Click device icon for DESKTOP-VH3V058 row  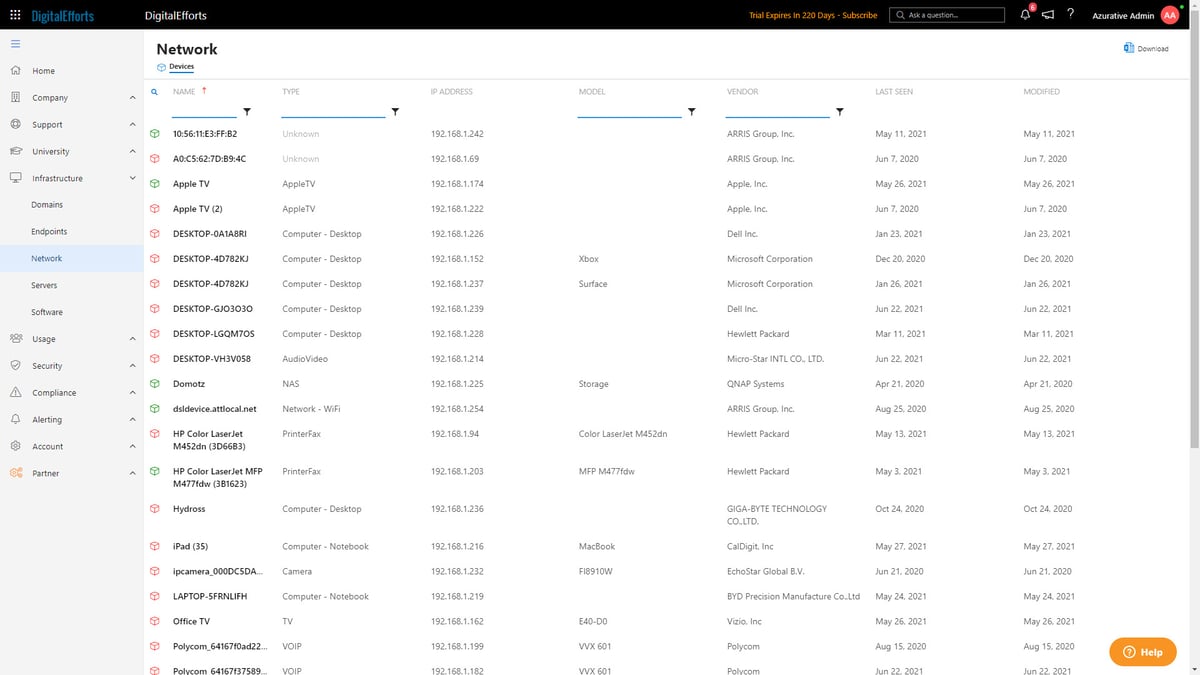[x=155, y=359]
